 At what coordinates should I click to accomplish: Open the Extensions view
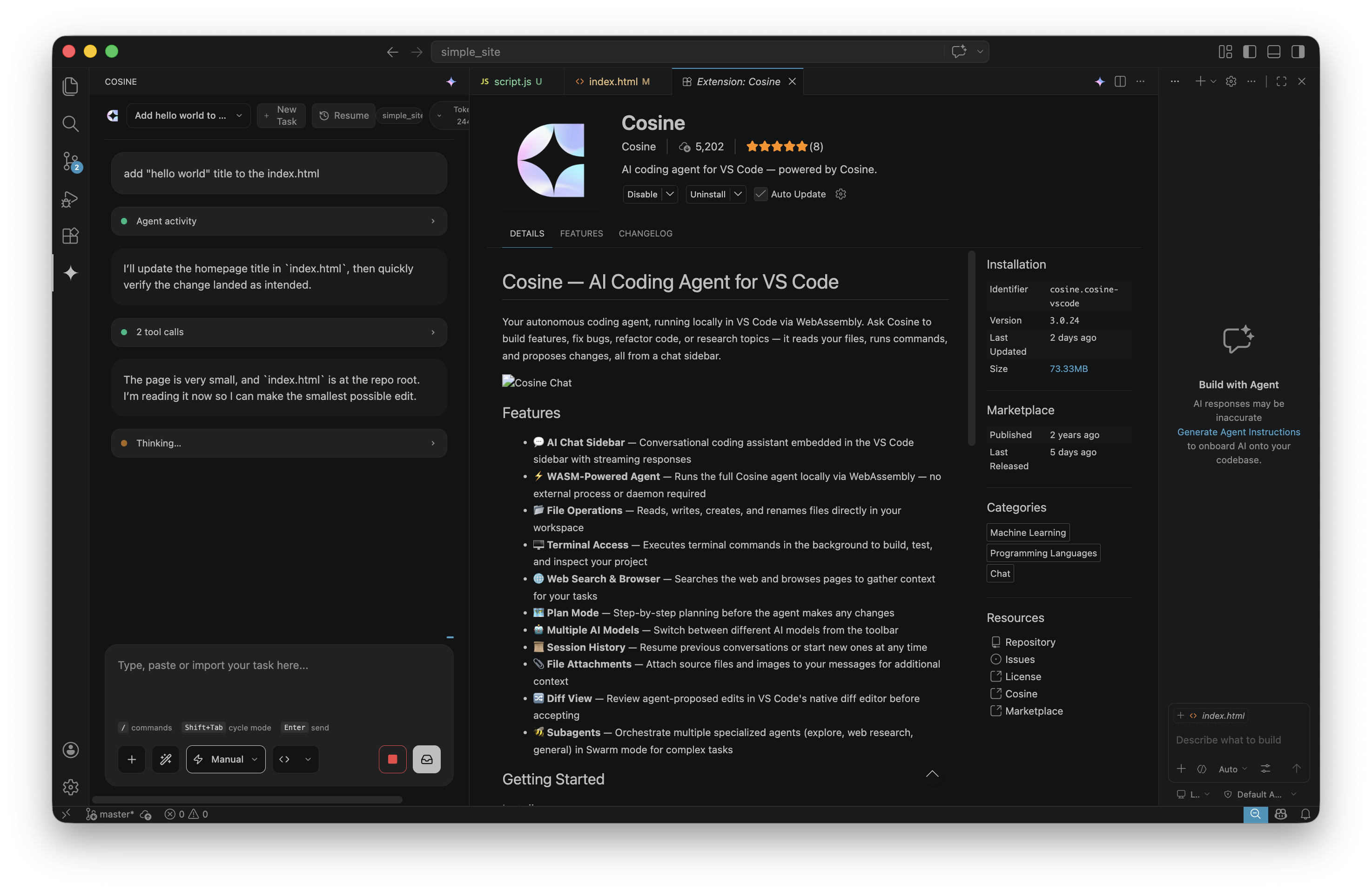coord(70,236)
